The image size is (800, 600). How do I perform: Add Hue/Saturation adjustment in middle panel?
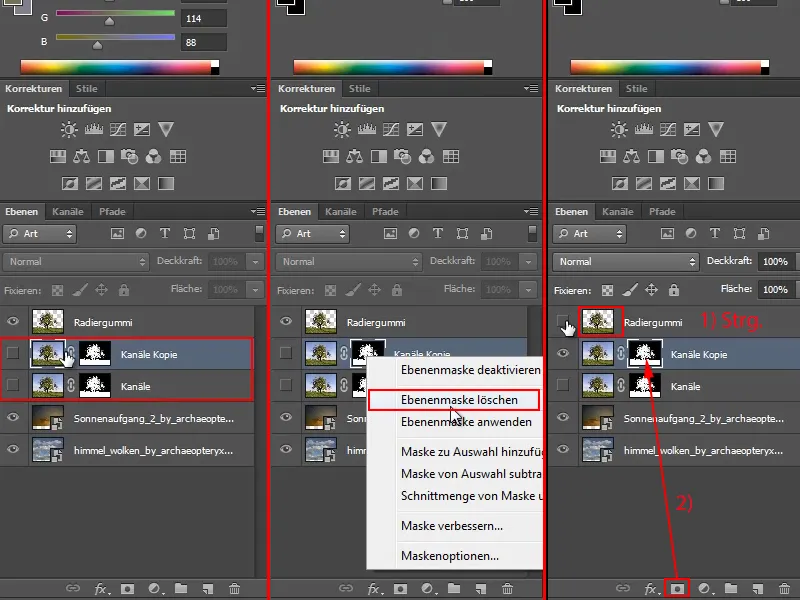coord(331,156)
